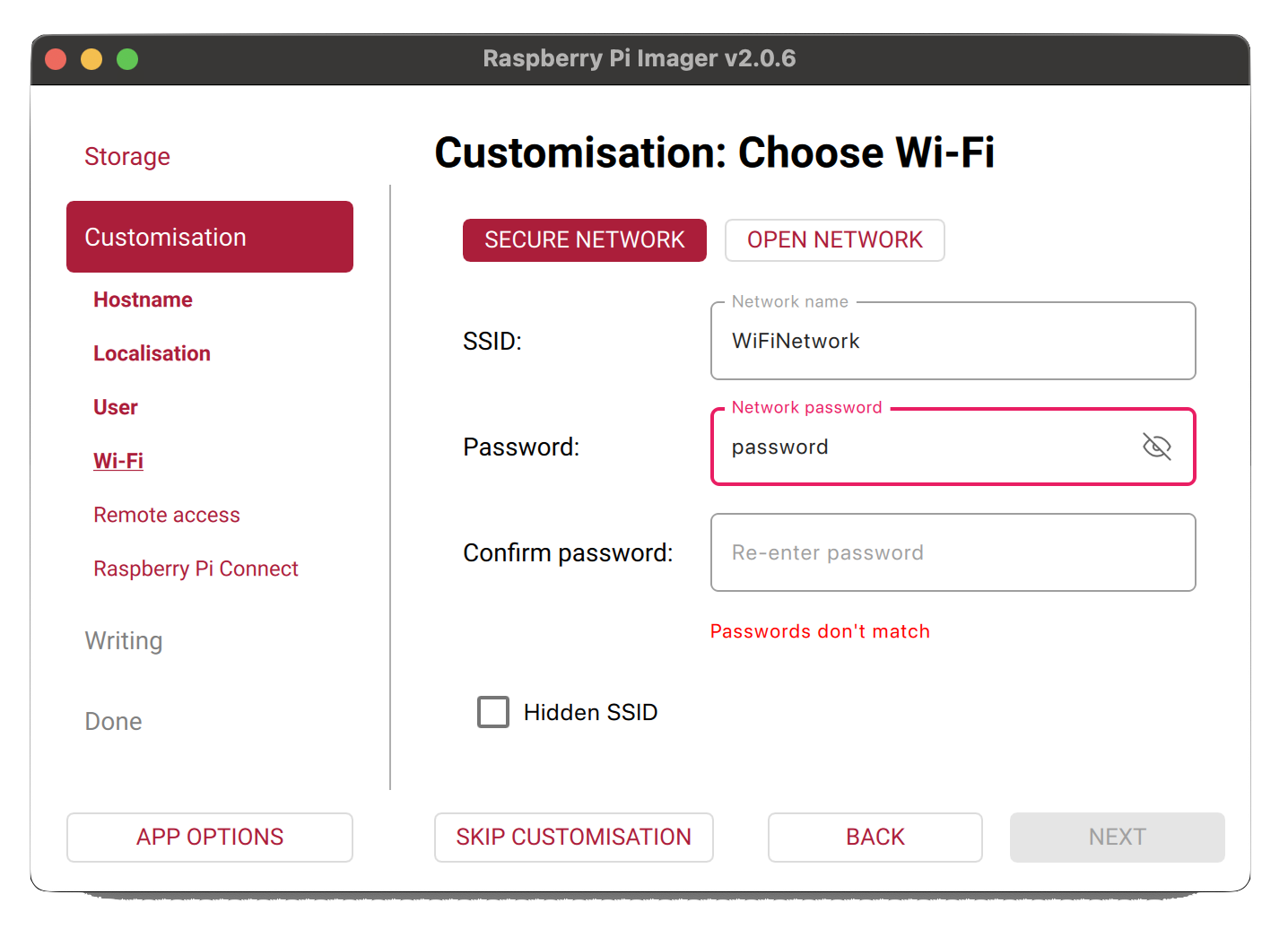Click the Re-enter password field
Screen dimensions: 1288x929
click(953, 552)
